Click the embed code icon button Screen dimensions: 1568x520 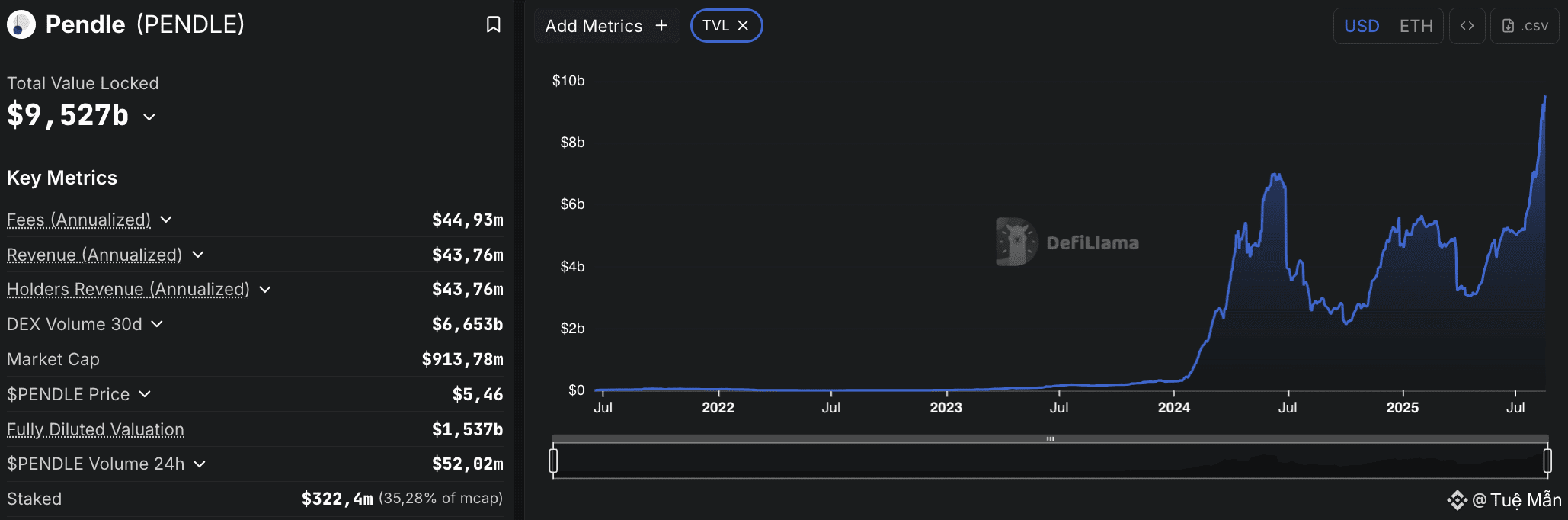pos(1467,26)
